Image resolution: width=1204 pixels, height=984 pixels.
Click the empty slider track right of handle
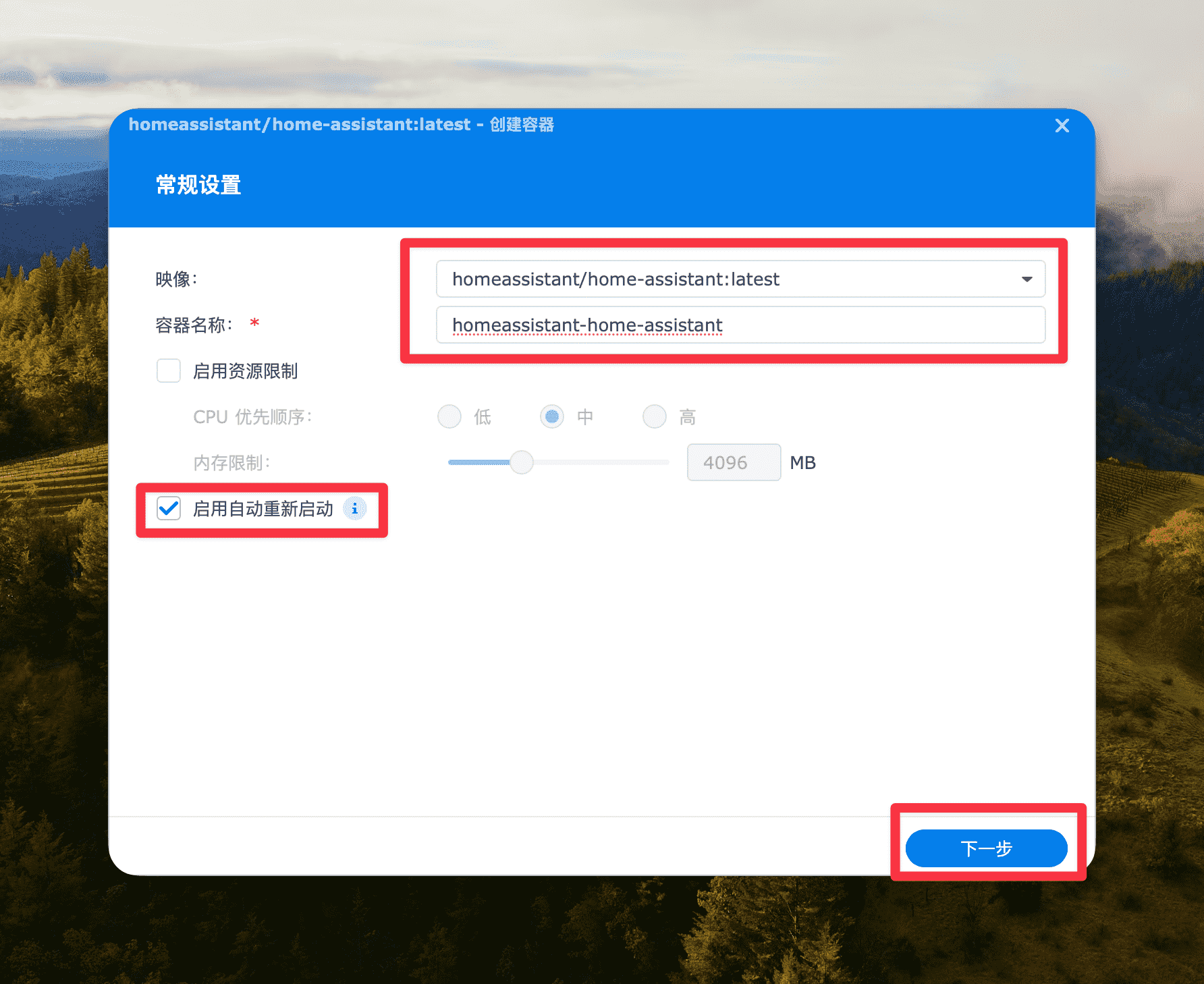coord(601,463)
